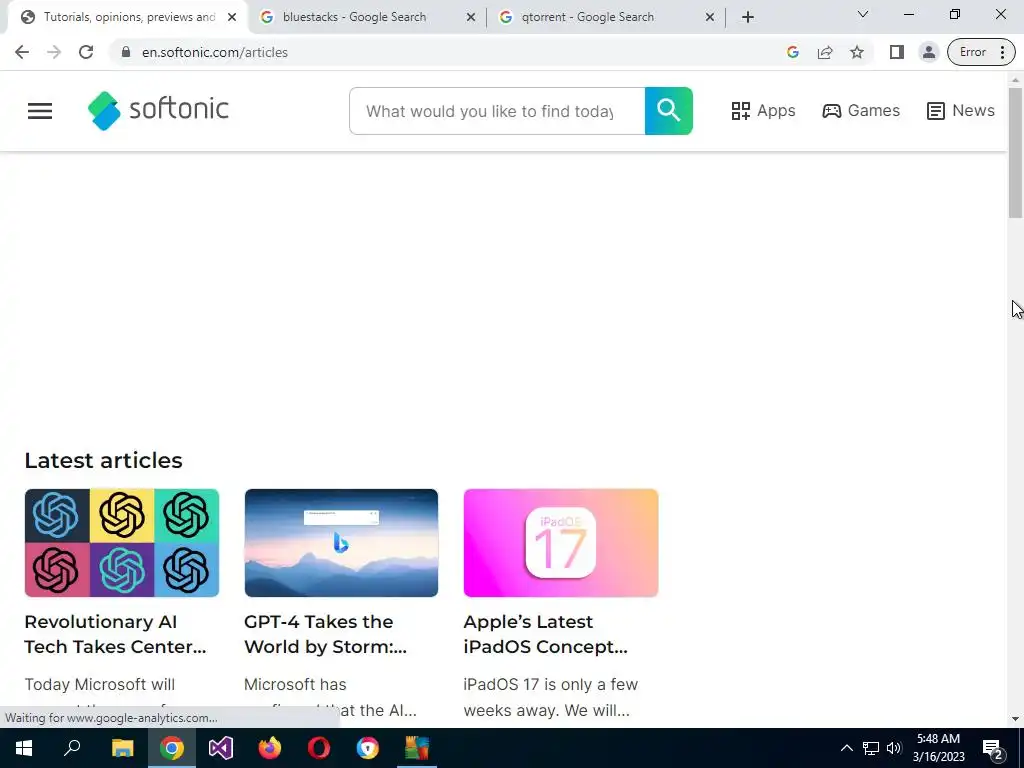Open the Windows Start menu
Screen dimensions: 1024x768
click(x=24, y=748)
